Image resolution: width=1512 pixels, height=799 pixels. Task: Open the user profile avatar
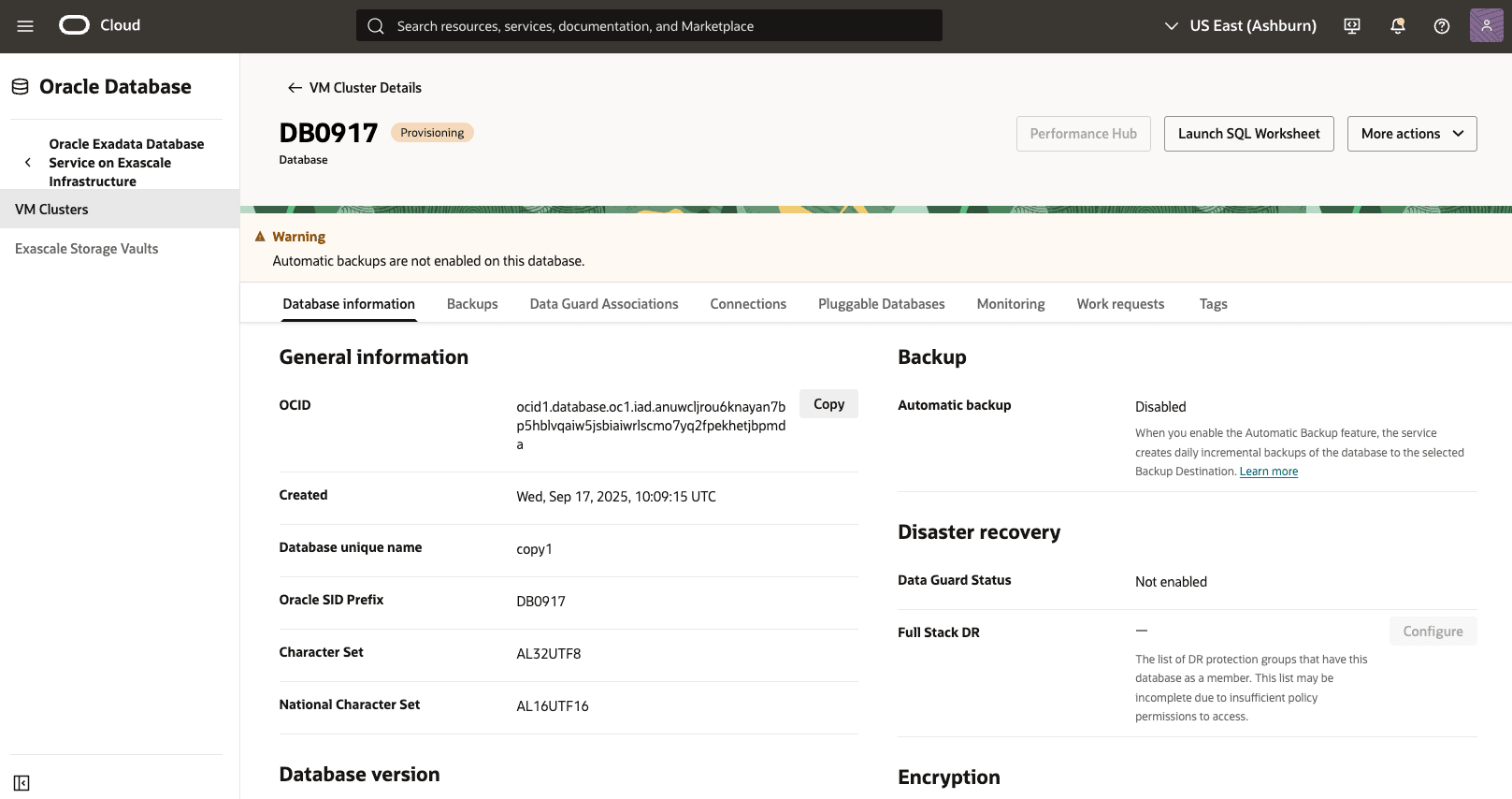click(1487, 26)
